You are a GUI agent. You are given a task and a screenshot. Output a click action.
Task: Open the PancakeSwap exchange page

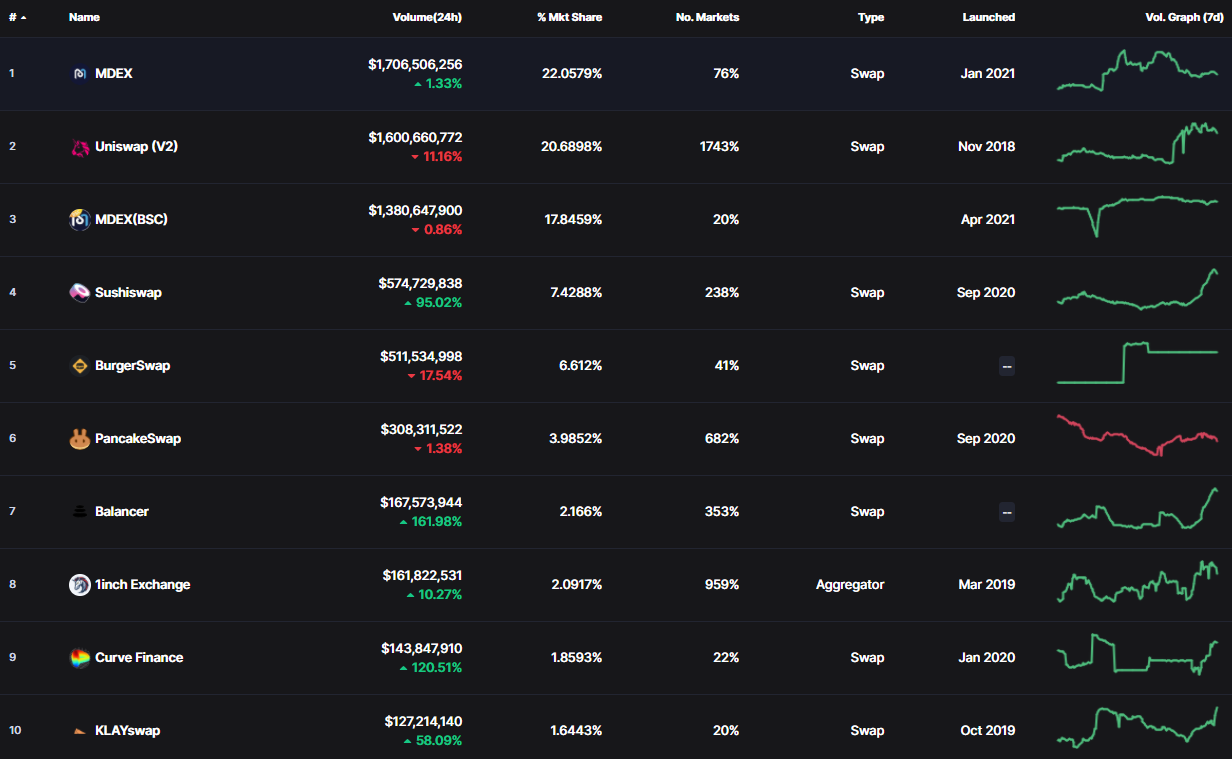[138, 439]
